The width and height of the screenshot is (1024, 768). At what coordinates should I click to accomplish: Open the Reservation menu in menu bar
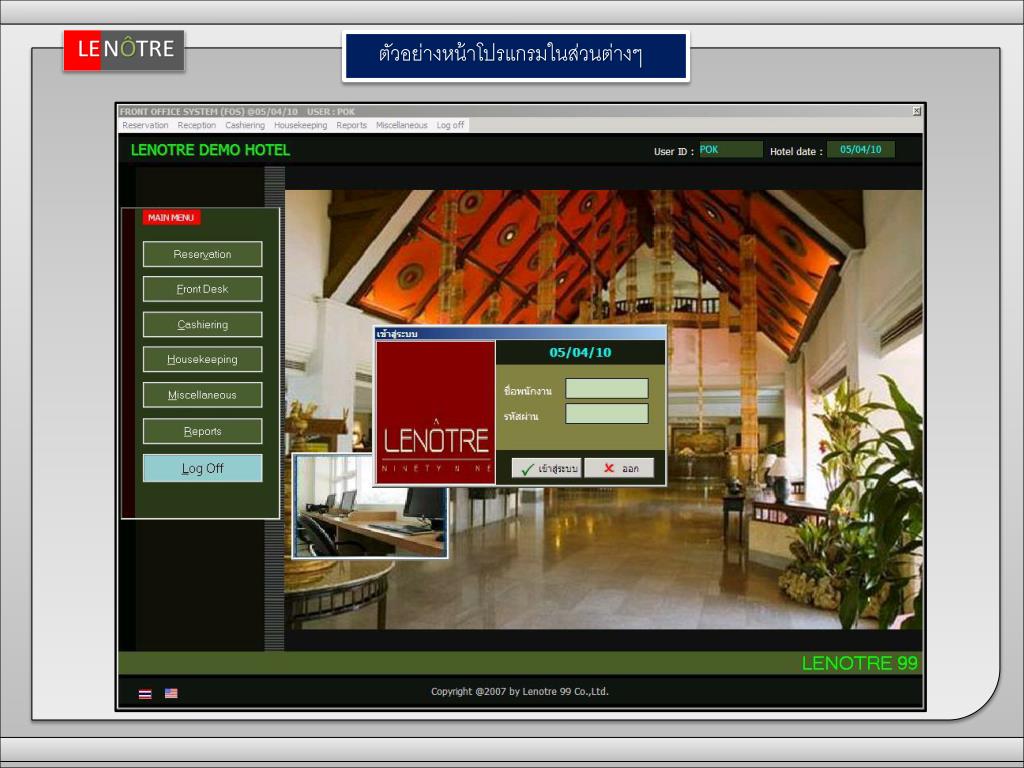tap(145, 125)
